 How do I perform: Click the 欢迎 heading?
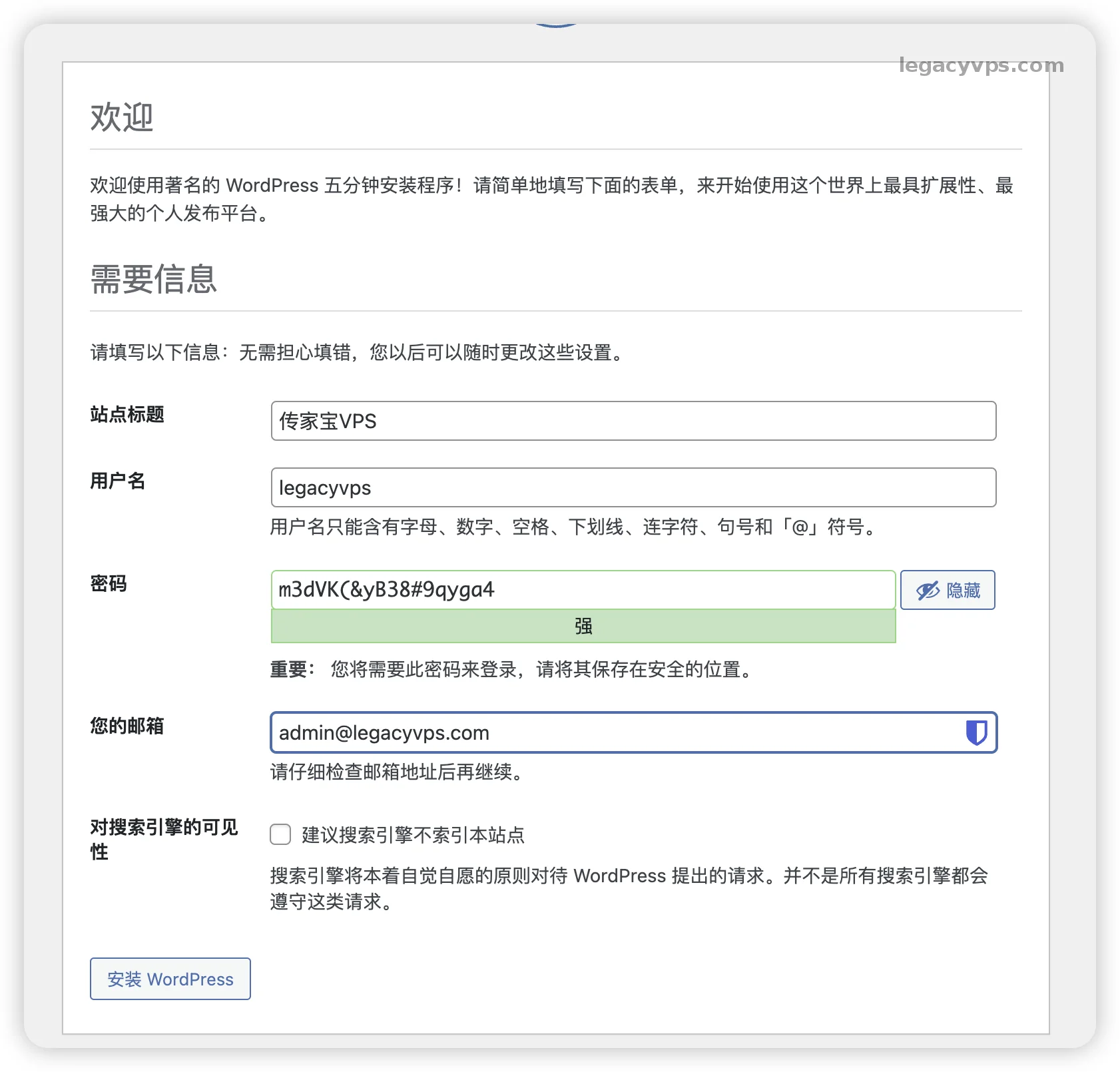tap(122, 117)
